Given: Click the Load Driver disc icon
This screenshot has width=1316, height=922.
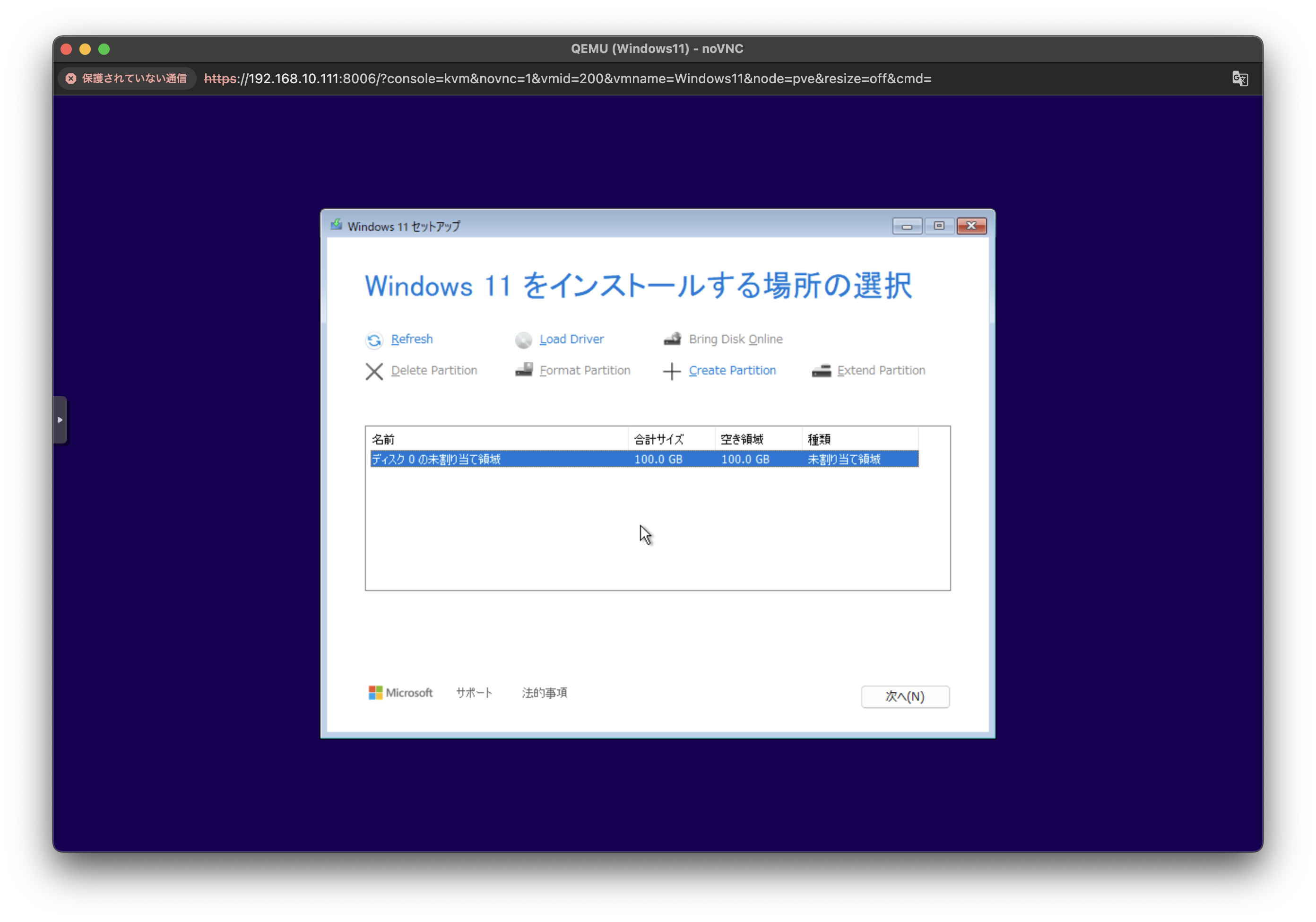Looking at the screenshot, I should [x=523, y=340].
